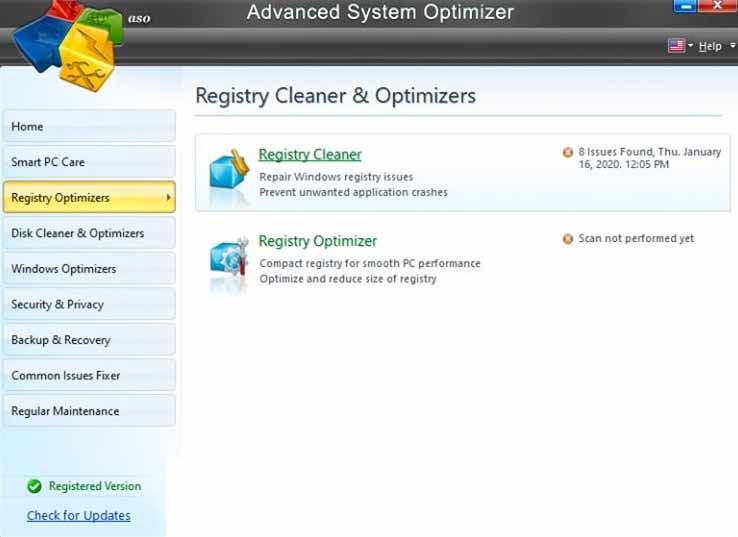
Task: Click the ASO colored cubes logo
Action: click(68, 45)
